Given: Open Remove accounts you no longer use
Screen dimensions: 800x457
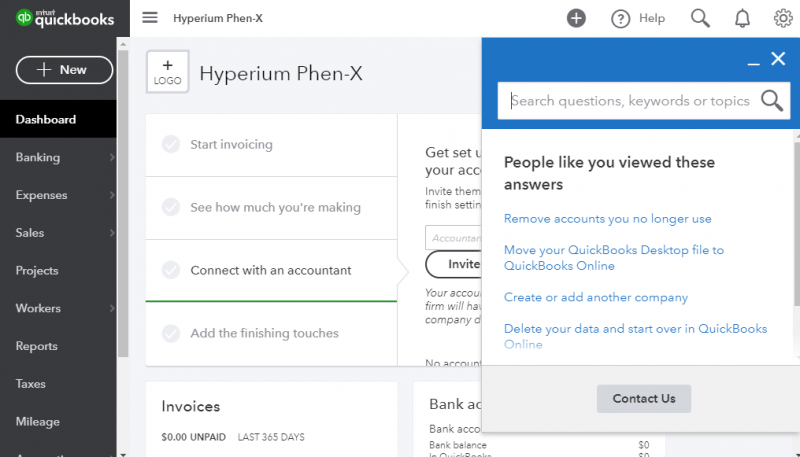Looking at the screenshot, I should point(607,219).
